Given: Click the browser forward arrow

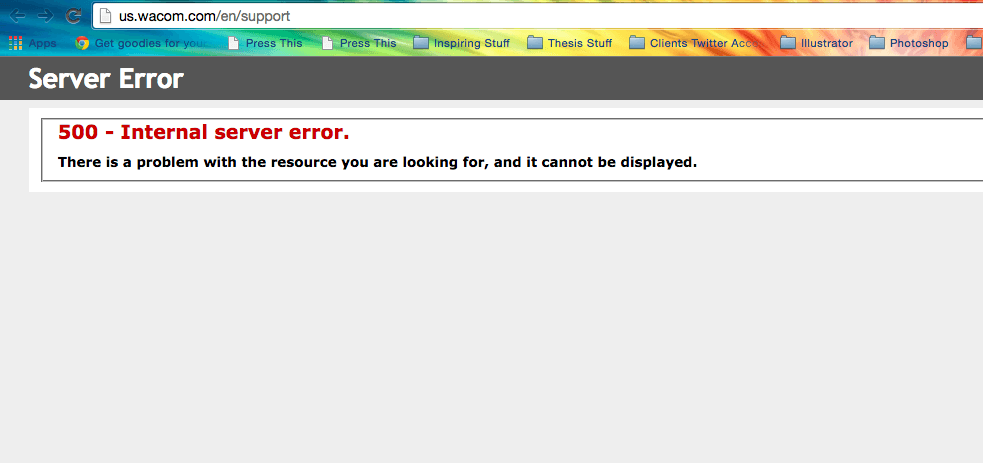Looking at the screenshot, I should point(45,16).
